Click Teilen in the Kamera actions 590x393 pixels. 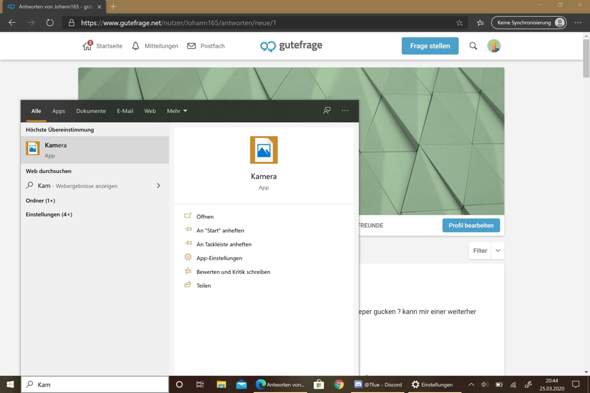click(204, 285)
